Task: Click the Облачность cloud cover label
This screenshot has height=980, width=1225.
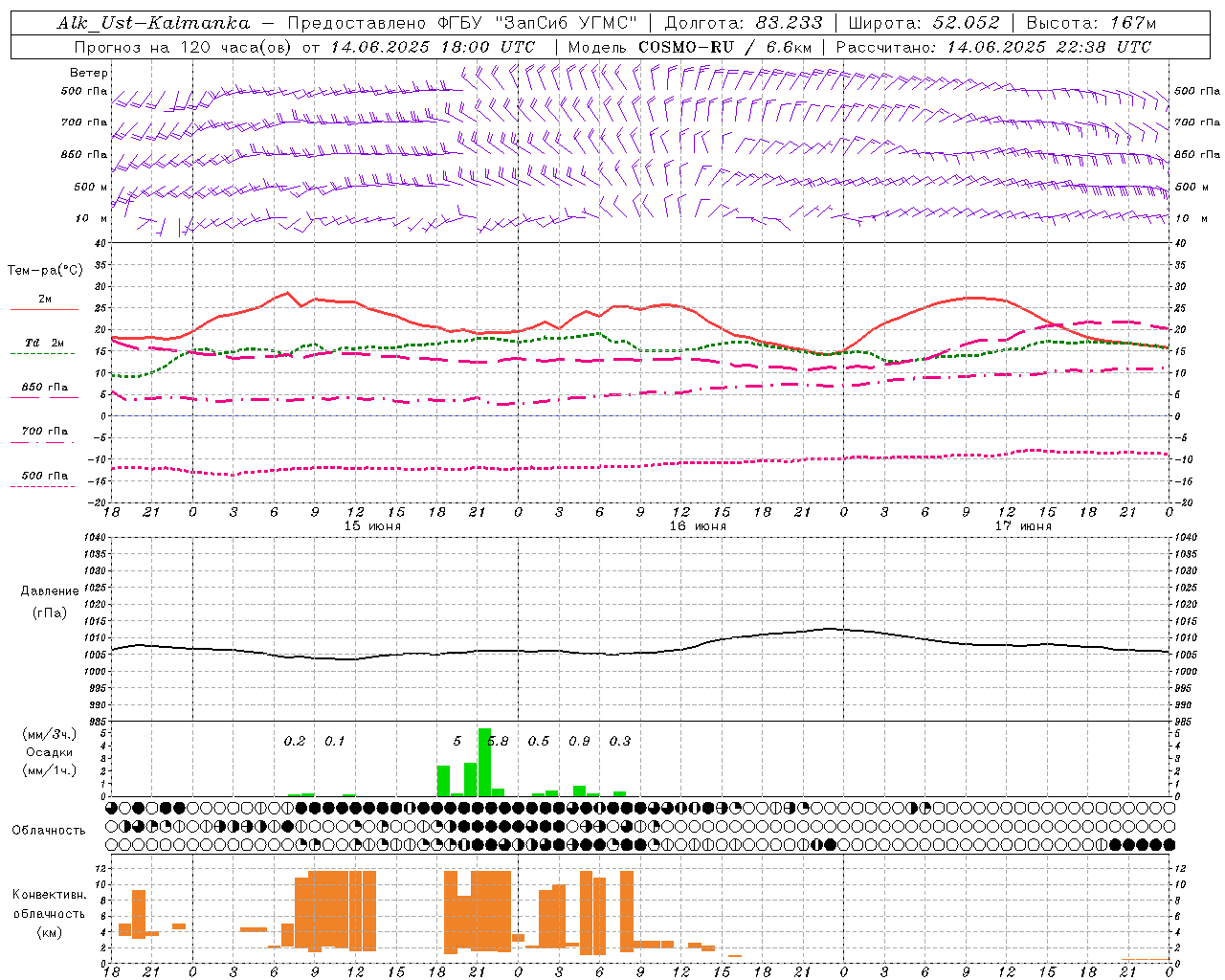Action: click(x=49, y=831)
